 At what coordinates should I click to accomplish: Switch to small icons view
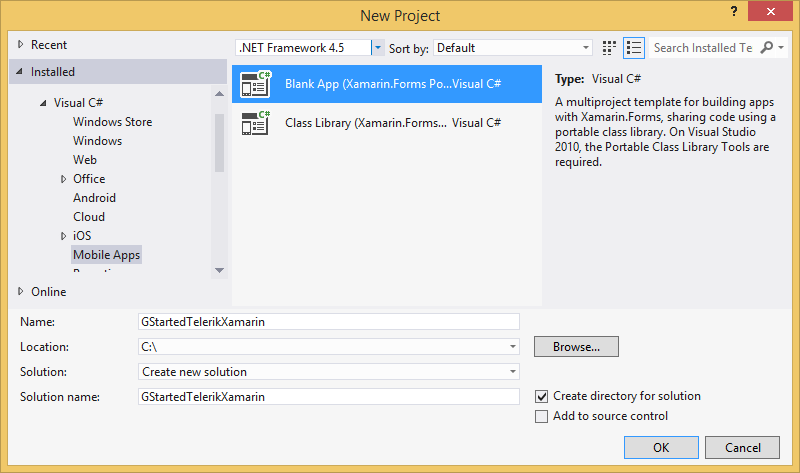pyautogui.click(x=610, y=48)
